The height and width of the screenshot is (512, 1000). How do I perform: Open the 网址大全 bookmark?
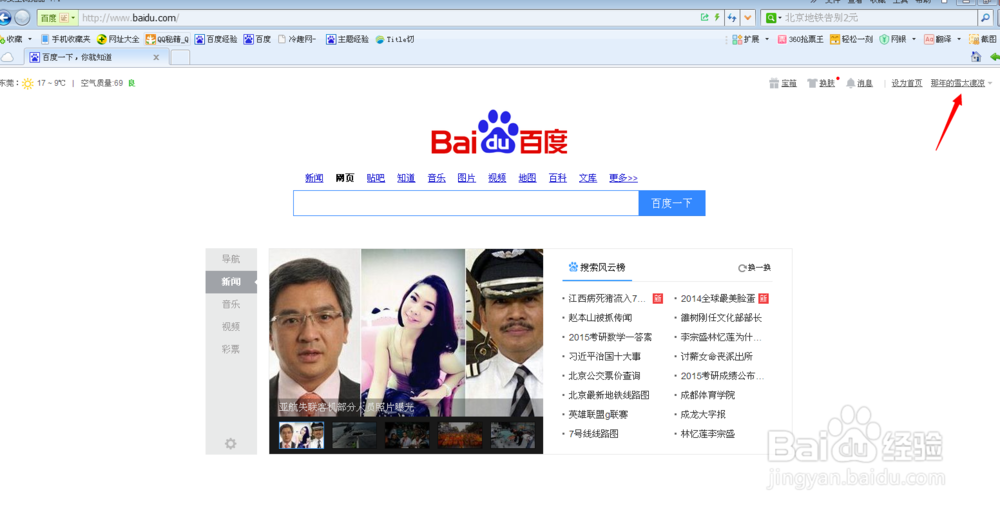[118, 40]
